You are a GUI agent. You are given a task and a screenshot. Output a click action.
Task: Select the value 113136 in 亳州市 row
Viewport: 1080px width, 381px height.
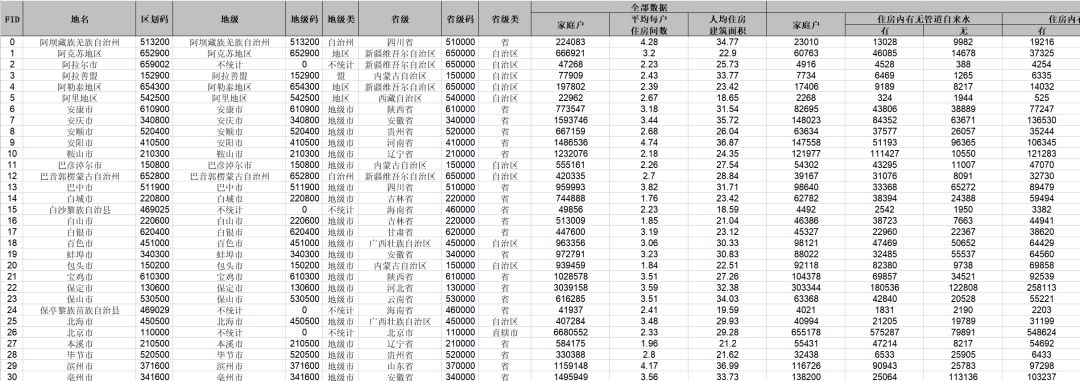[963, 376]
